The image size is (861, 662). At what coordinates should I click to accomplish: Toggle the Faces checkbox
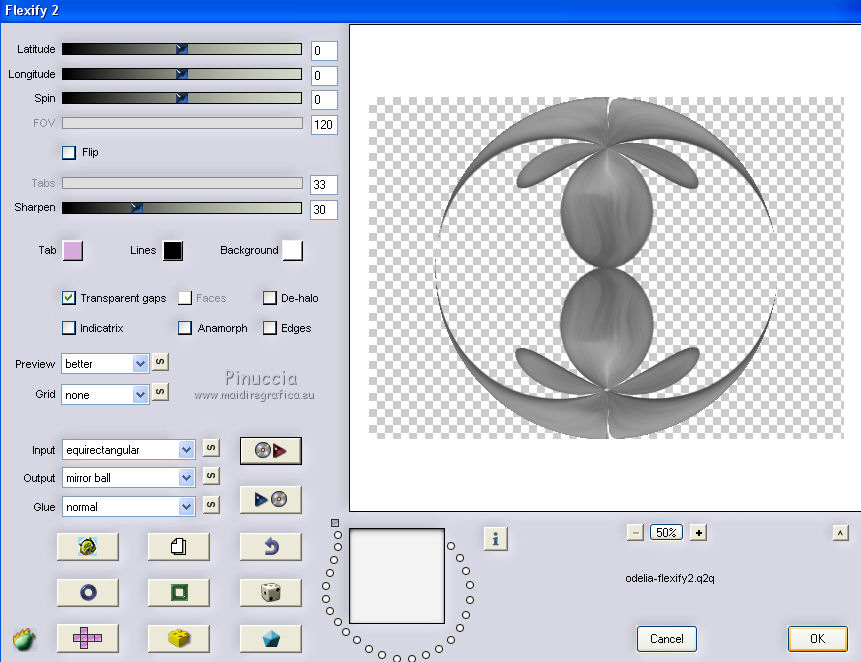tap(185, 298)
